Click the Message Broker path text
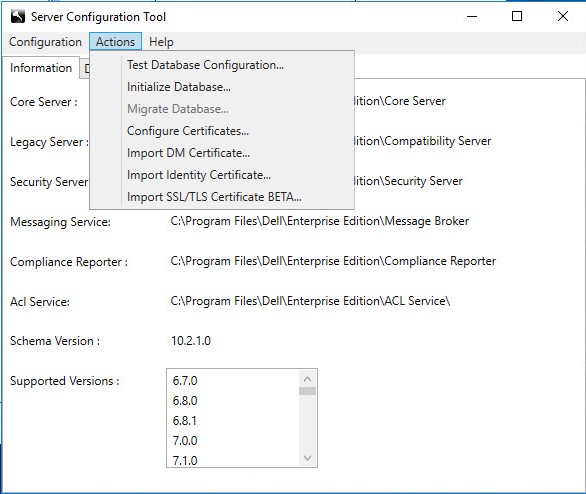Viewport: 586px width, 494px height. click(320, 221)
